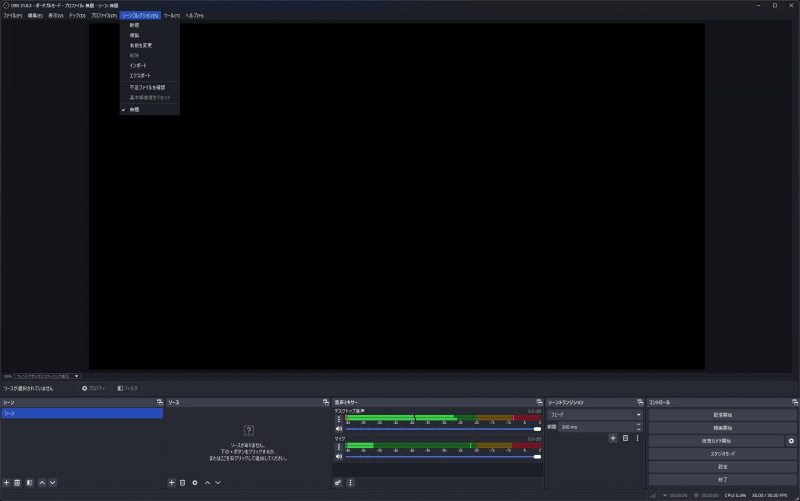This screenshot has height=501, width=800.
Task: Enable スタジオモード button
Action: pos(722,454)
